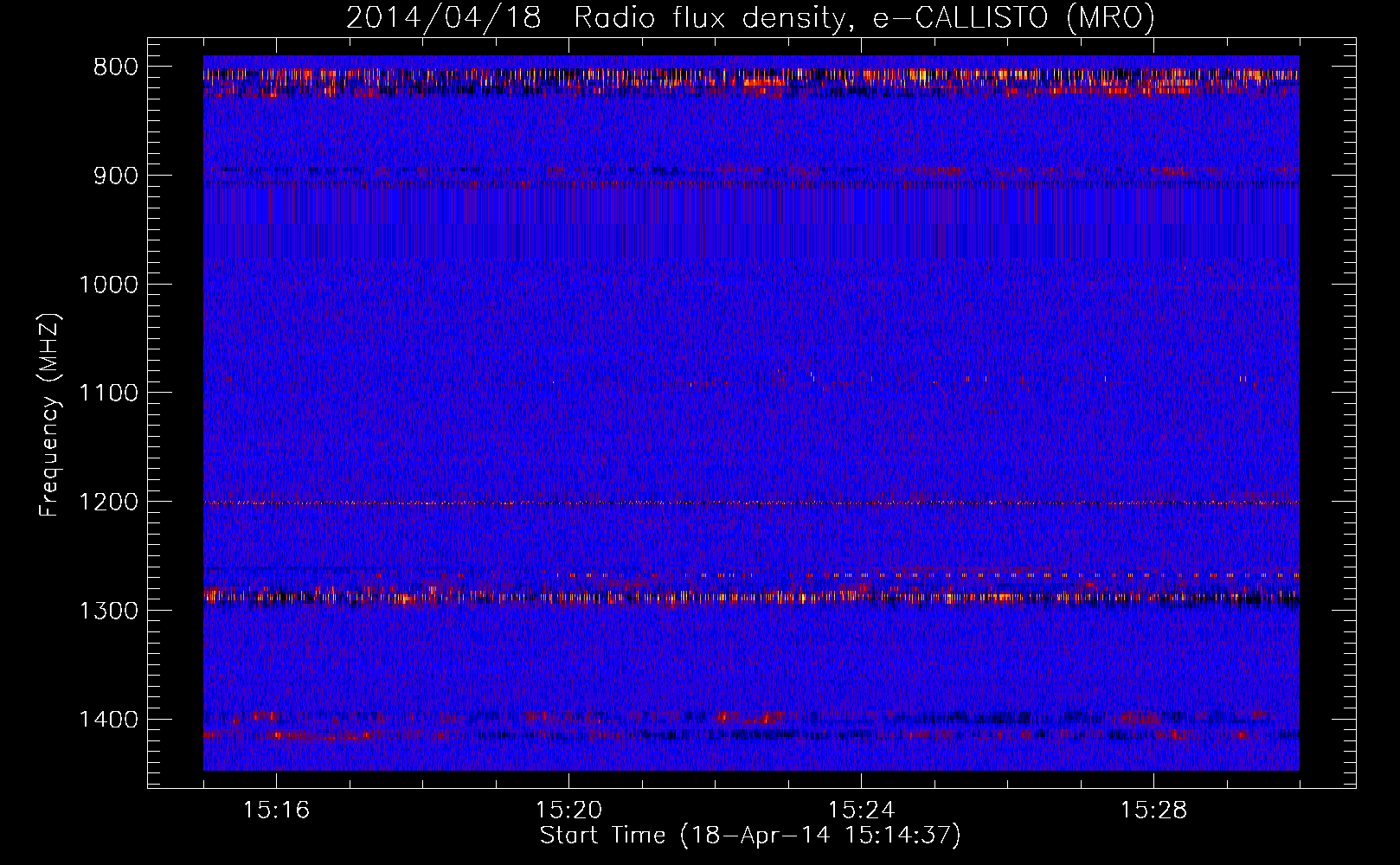Click the 1100 frequency tick label
1400x865 pixels.
click(108, 393)
